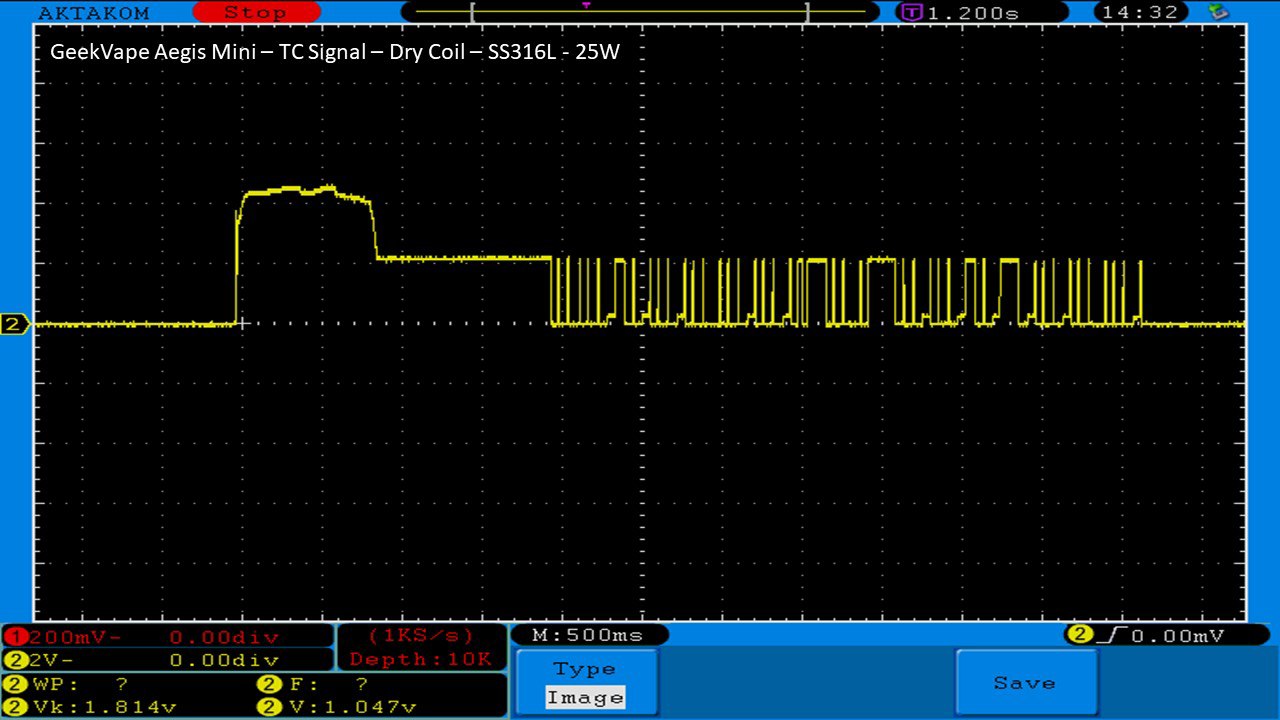The image size is (1280, 720).
Task: Click the red channel 1 badge at 200mV
Action: tap(16, 637)
